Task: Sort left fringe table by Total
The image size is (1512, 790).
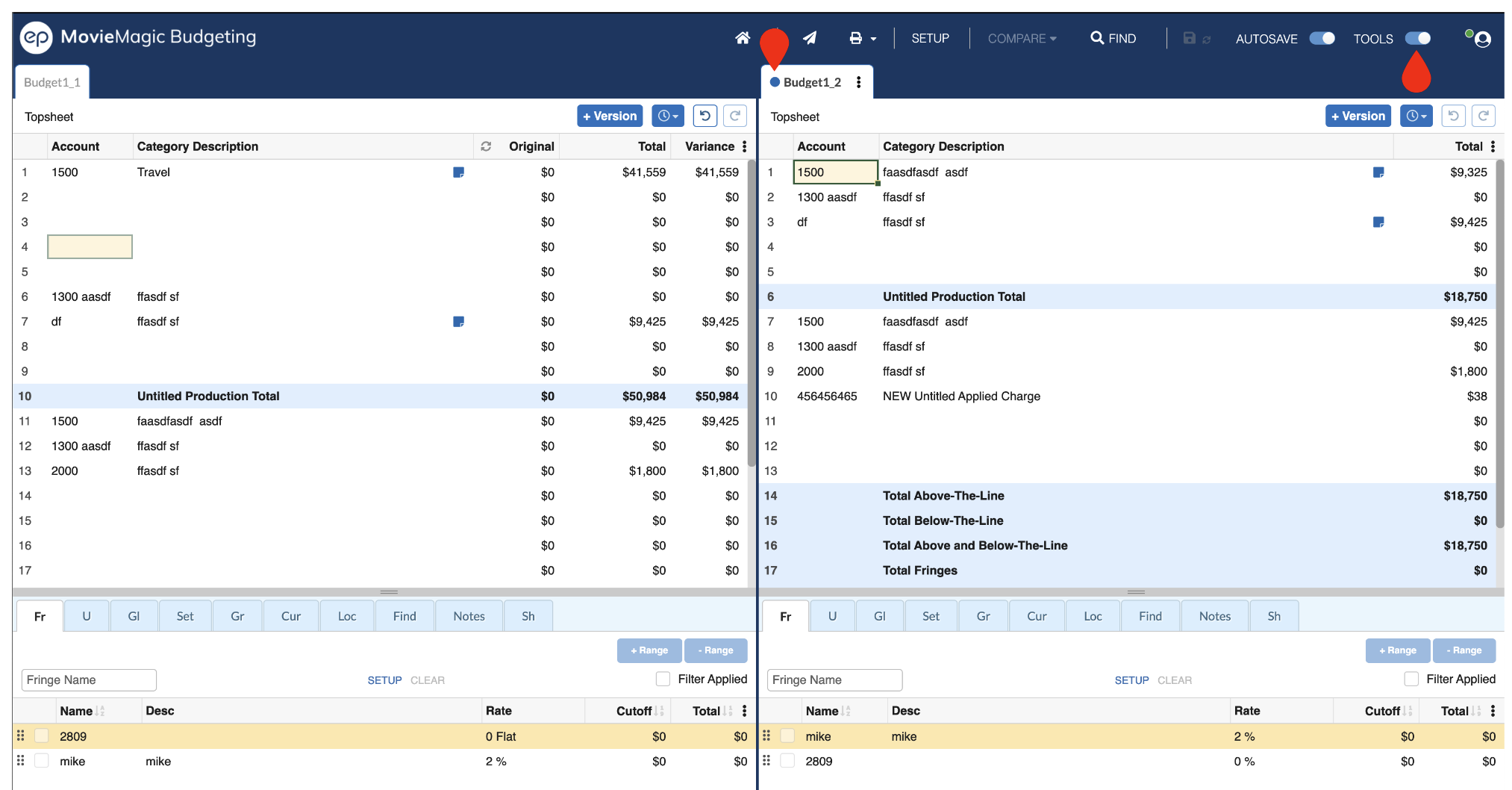Action: coord(728,711)
